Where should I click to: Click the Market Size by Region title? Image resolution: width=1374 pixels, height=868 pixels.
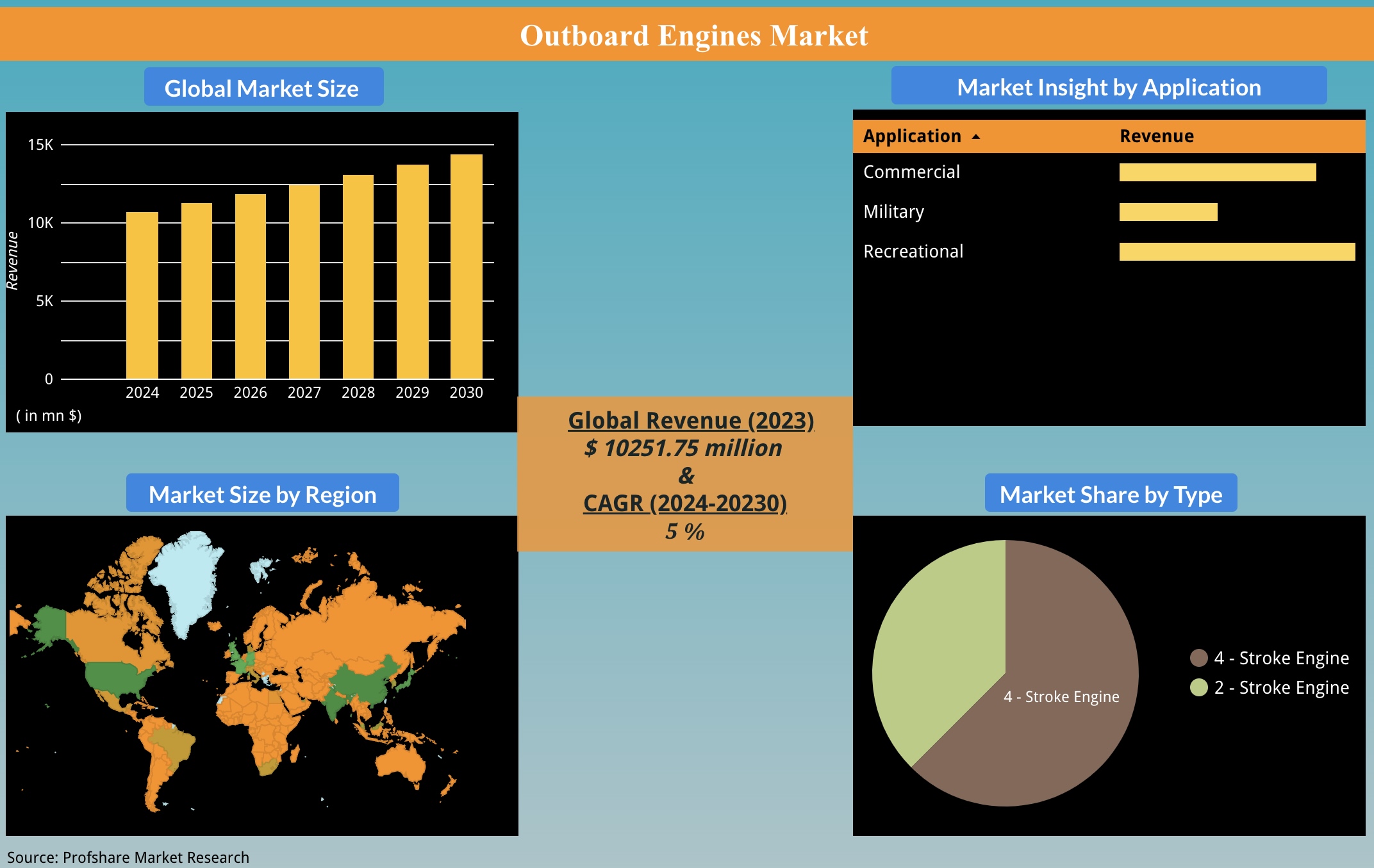click(263, 493)
